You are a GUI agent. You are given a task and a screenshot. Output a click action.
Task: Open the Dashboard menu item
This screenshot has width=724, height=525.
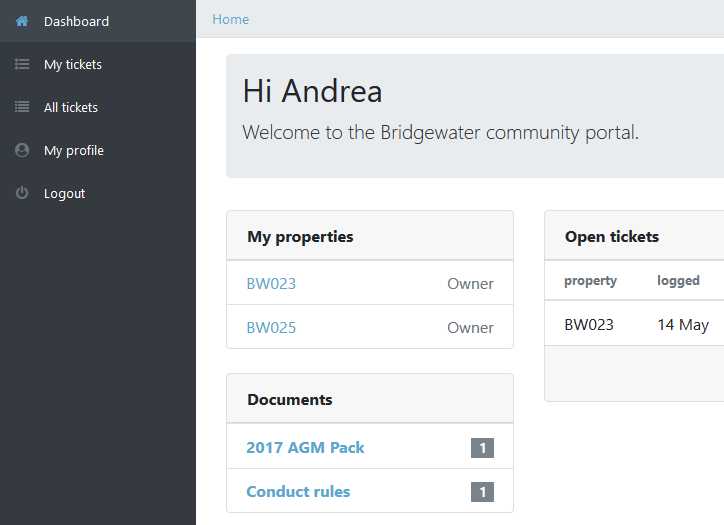[x=76, y=21]
